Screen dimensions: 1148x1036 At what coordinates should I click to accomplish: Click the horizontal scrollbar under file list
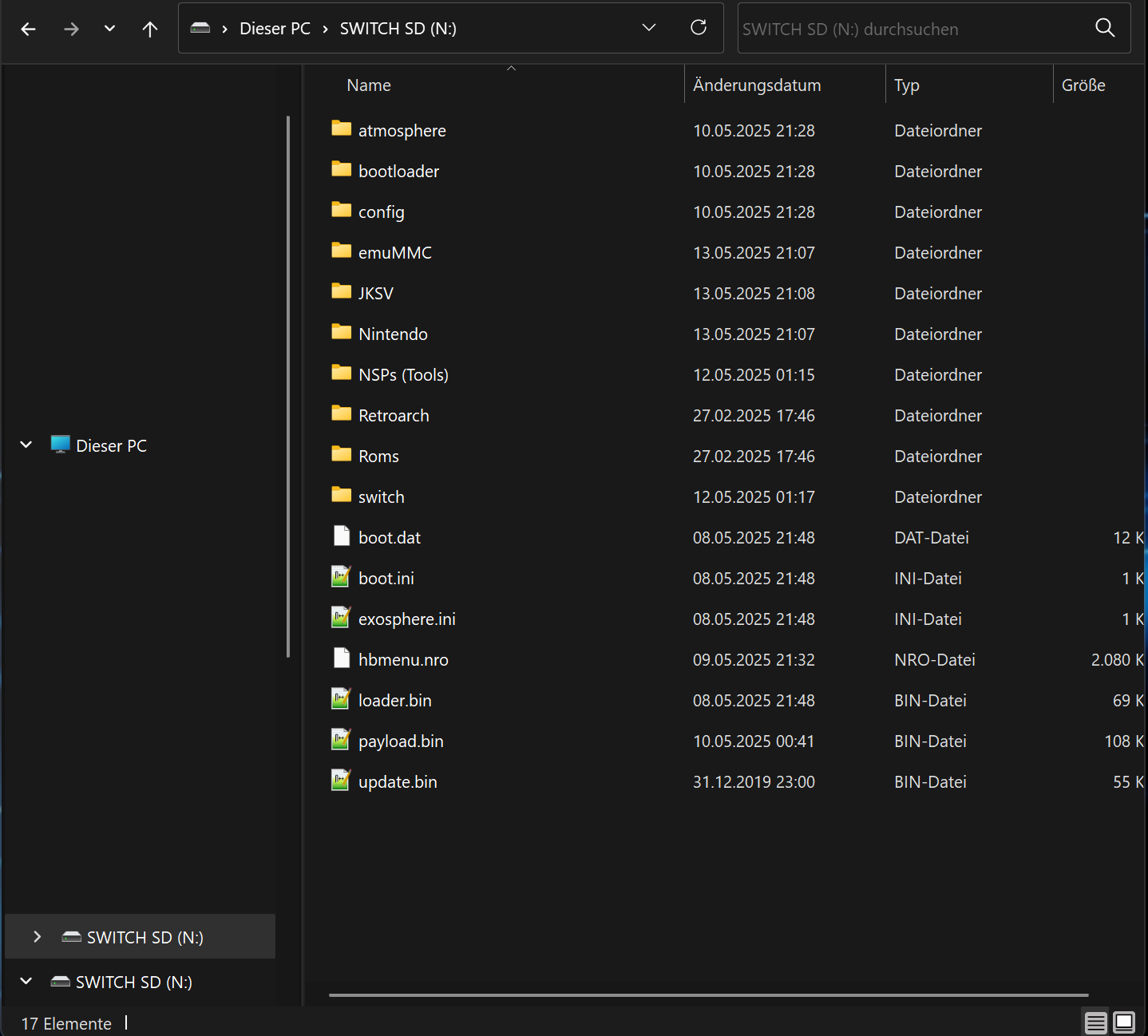[709, 995]
